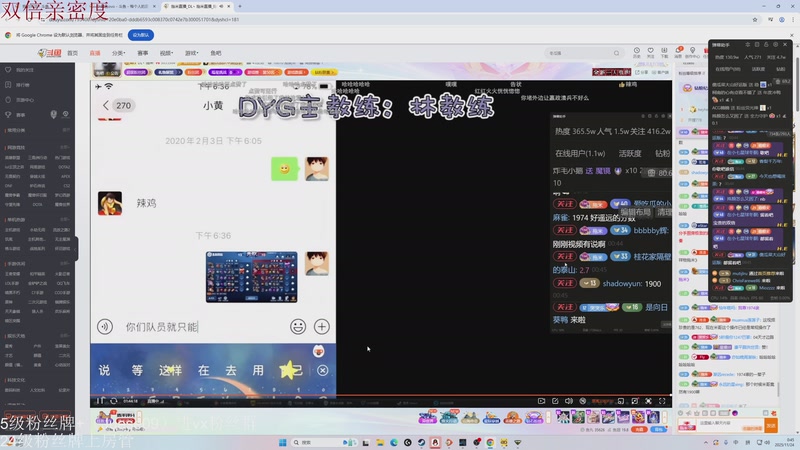Screen dimensions: 800x450
Task: Click 客户端 link above the player
Action: pos(661,72)
